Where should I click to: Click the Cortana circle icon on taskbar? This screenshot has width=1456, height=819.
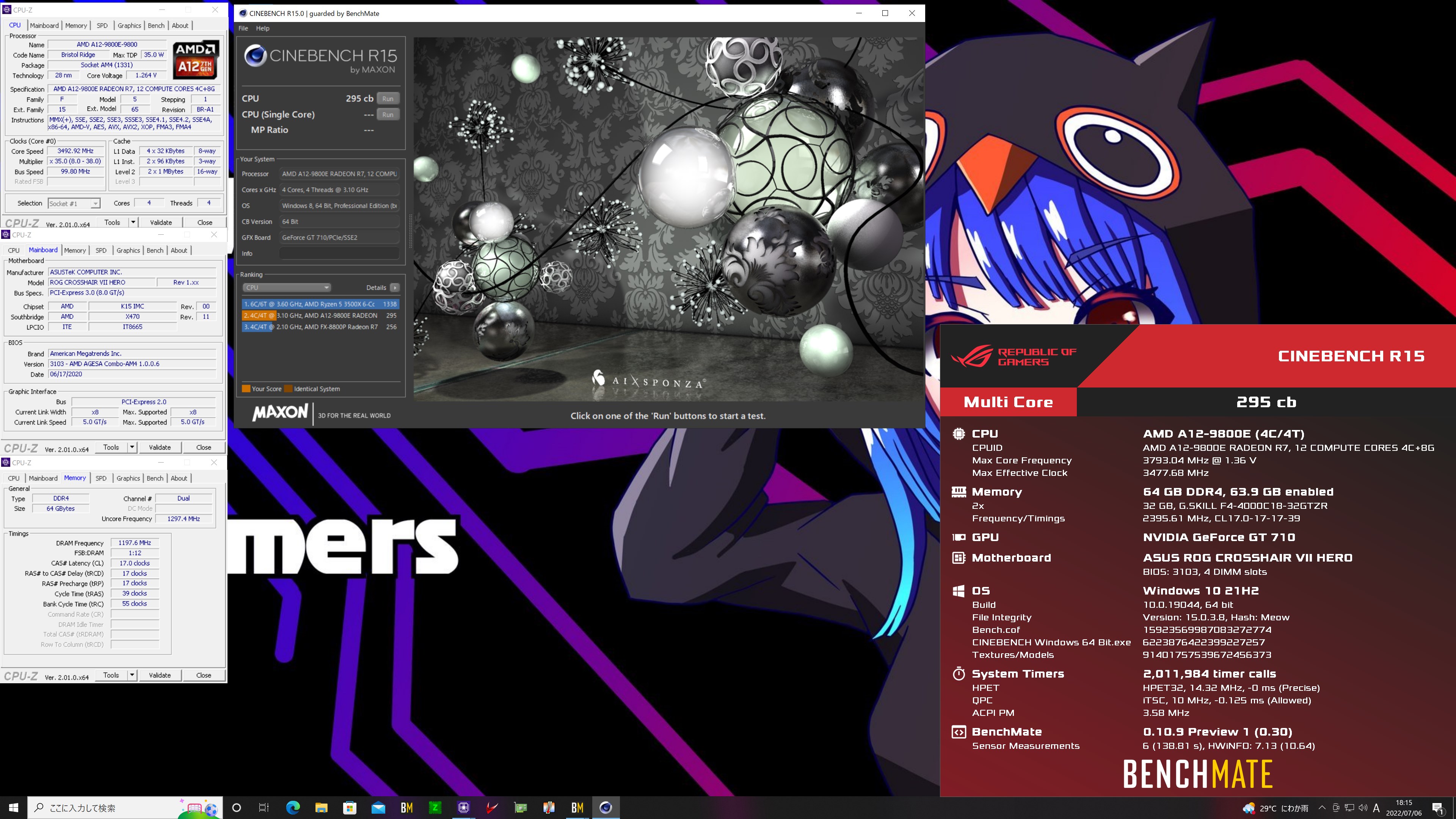[x=237, y=808]
